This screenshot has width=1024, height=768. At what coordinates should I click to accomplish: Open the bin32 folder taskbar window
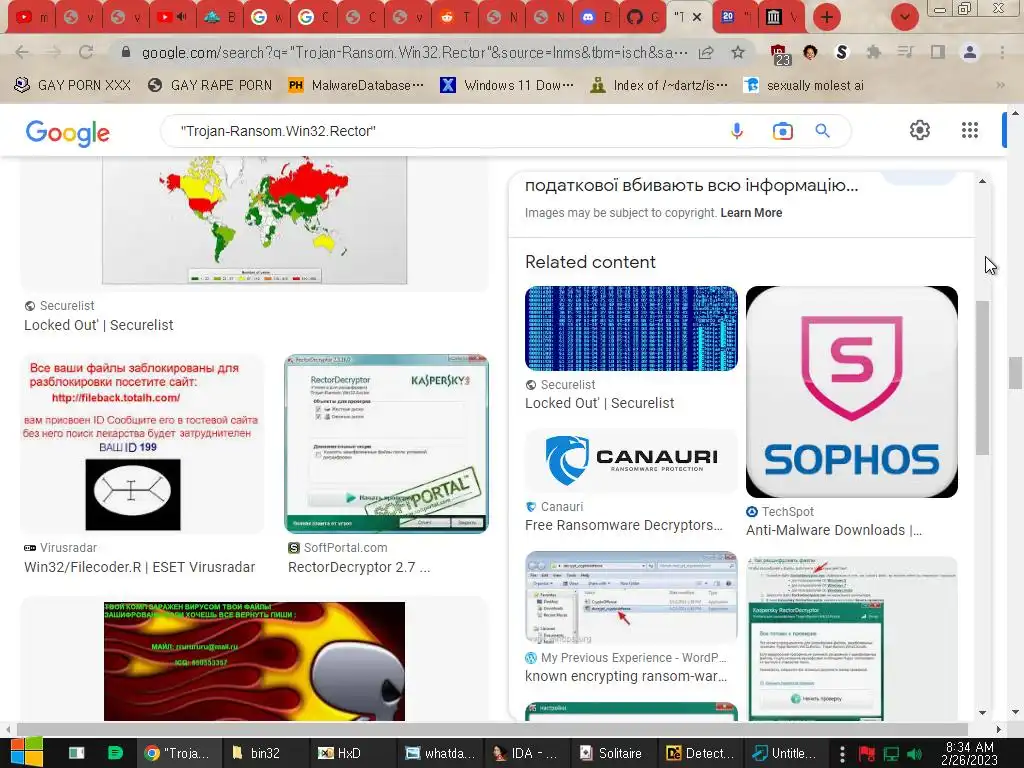click(x=263, y=753)
